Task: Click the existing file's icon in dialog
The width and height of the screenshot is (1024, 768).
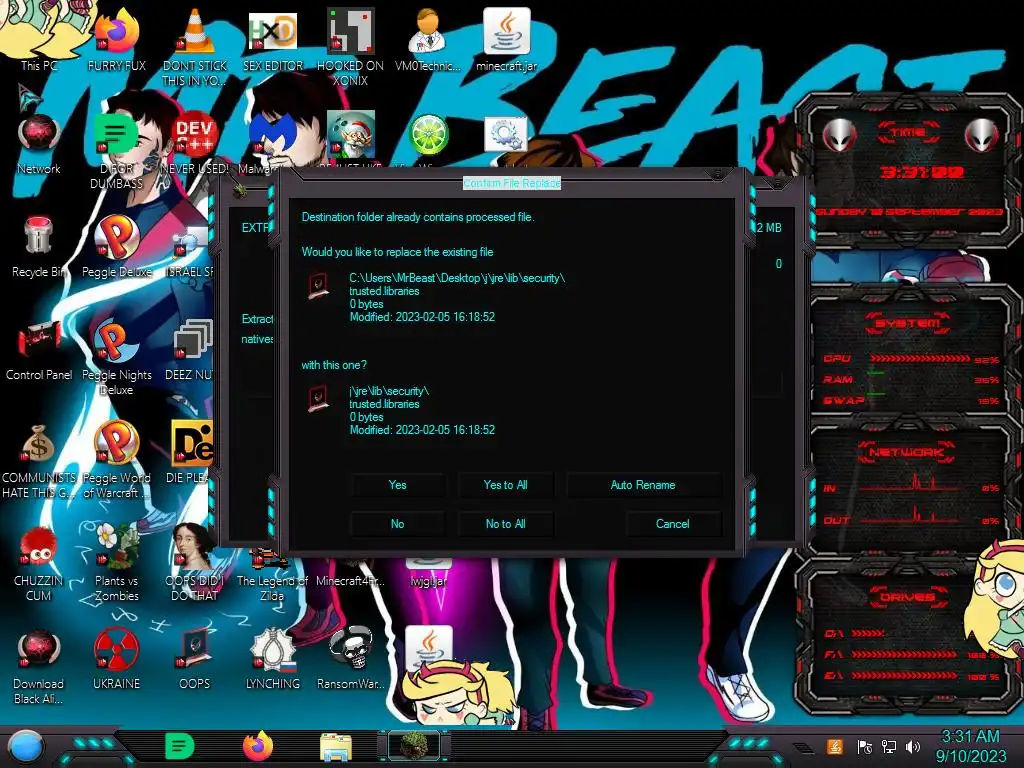Action: tap(318, 286)
